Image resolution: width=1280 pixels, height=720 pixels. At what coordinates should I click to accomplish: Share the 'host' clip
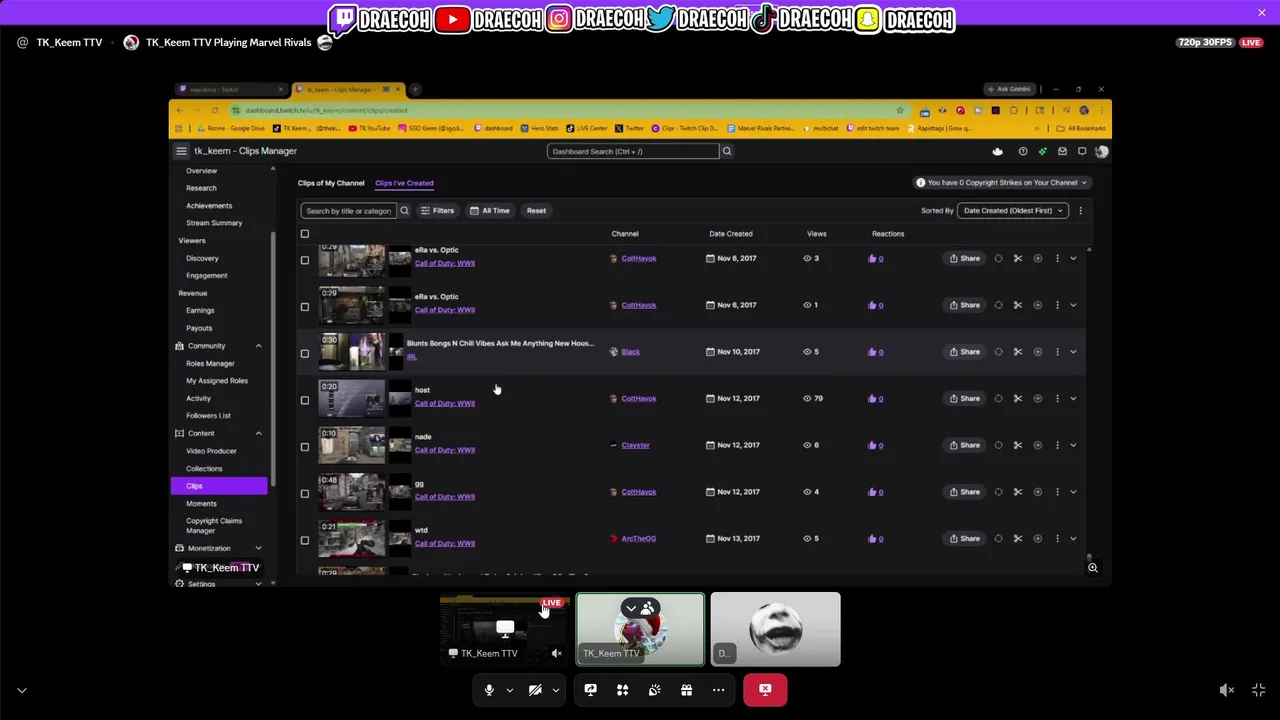pyautogui.click(x=965, y=398)
